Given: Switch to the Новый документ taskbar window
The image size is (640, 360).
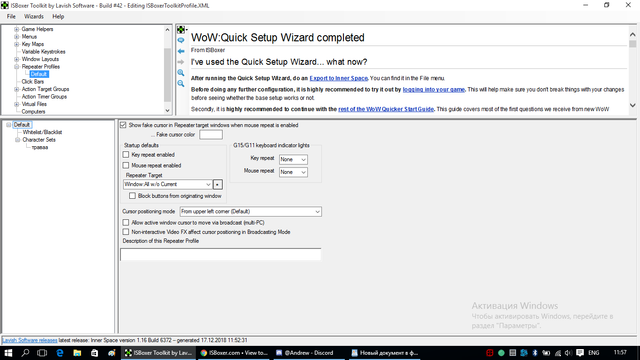Looking at the screenshot, I should (x=384, y=353).
